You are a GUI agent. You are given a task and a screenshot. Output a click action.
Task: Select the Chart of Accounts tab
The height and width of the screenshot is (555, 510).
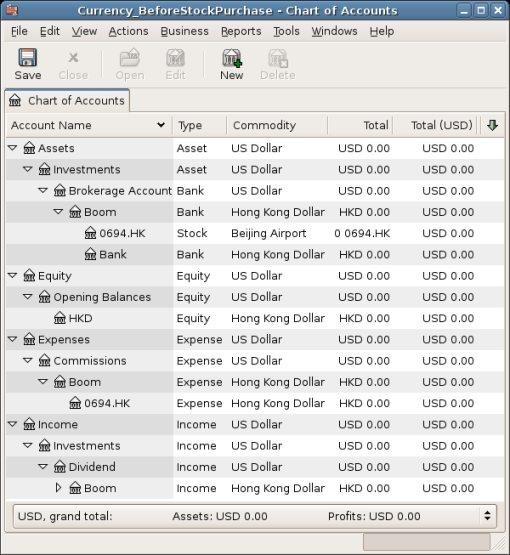67,101
